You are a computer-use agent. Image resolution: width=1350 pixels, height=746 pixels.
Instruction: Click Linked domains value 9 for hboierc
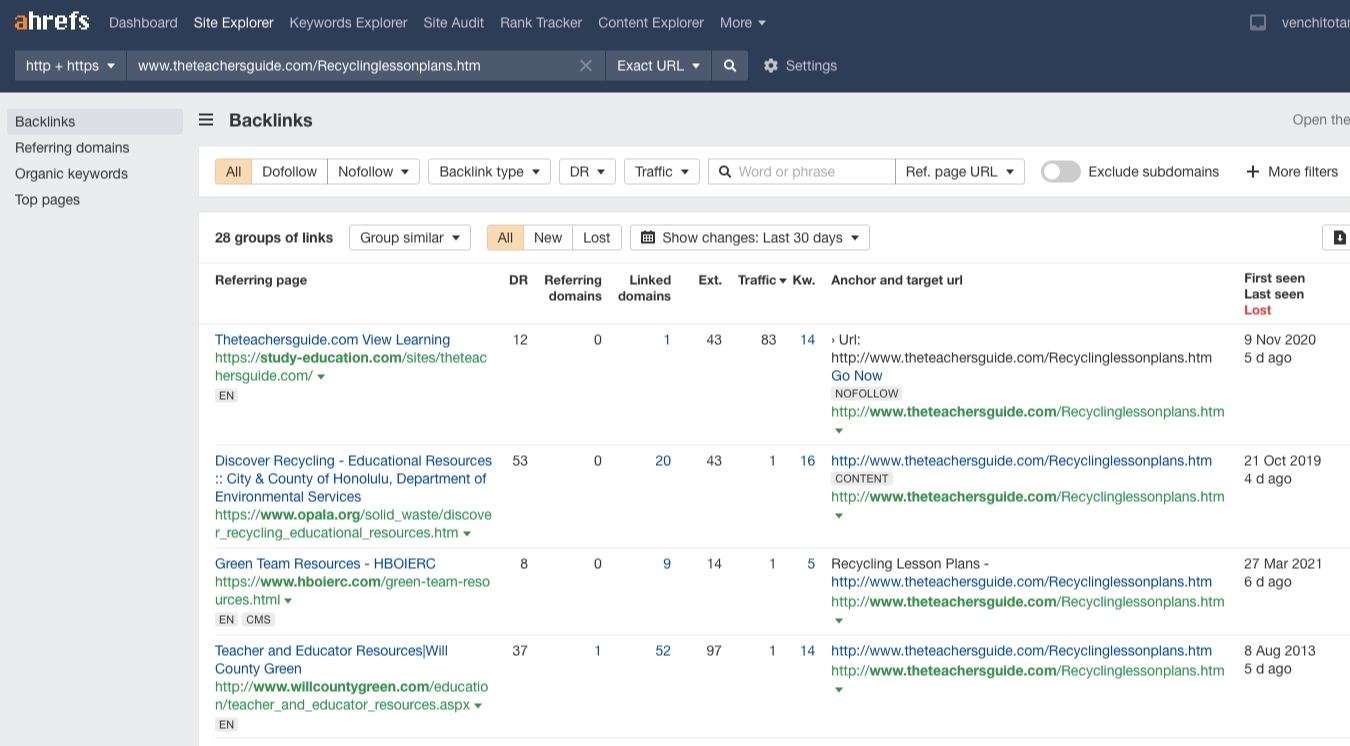point(667,564)
